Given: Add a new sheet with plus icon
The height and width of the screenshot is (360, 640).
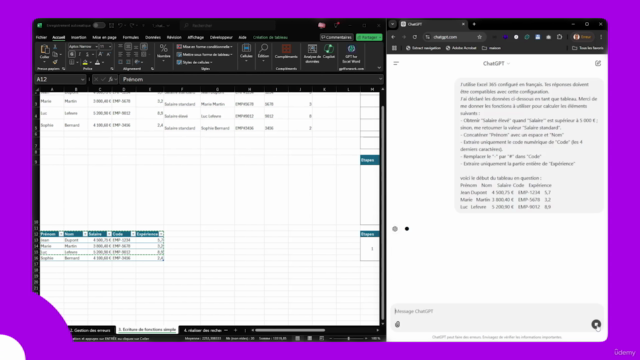Looking at the screenshot, I should pos(236,330).
